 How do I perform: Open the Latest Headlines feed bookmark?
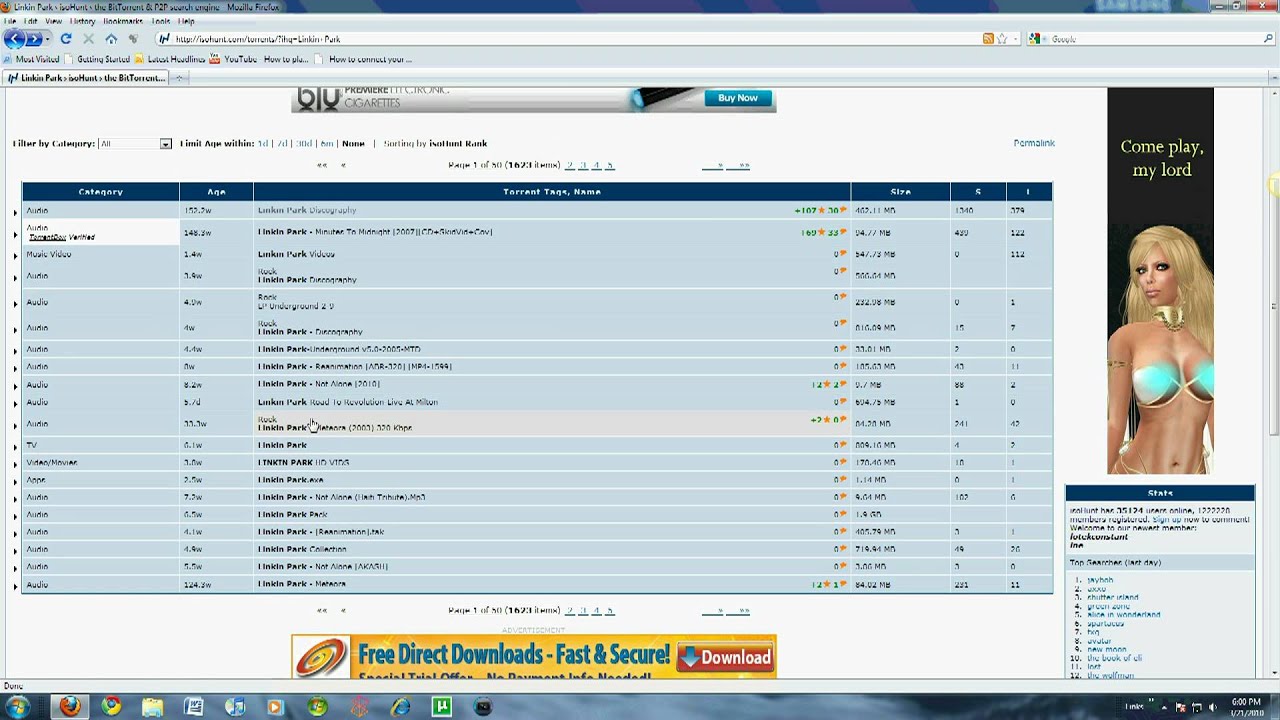click(170, 59)
